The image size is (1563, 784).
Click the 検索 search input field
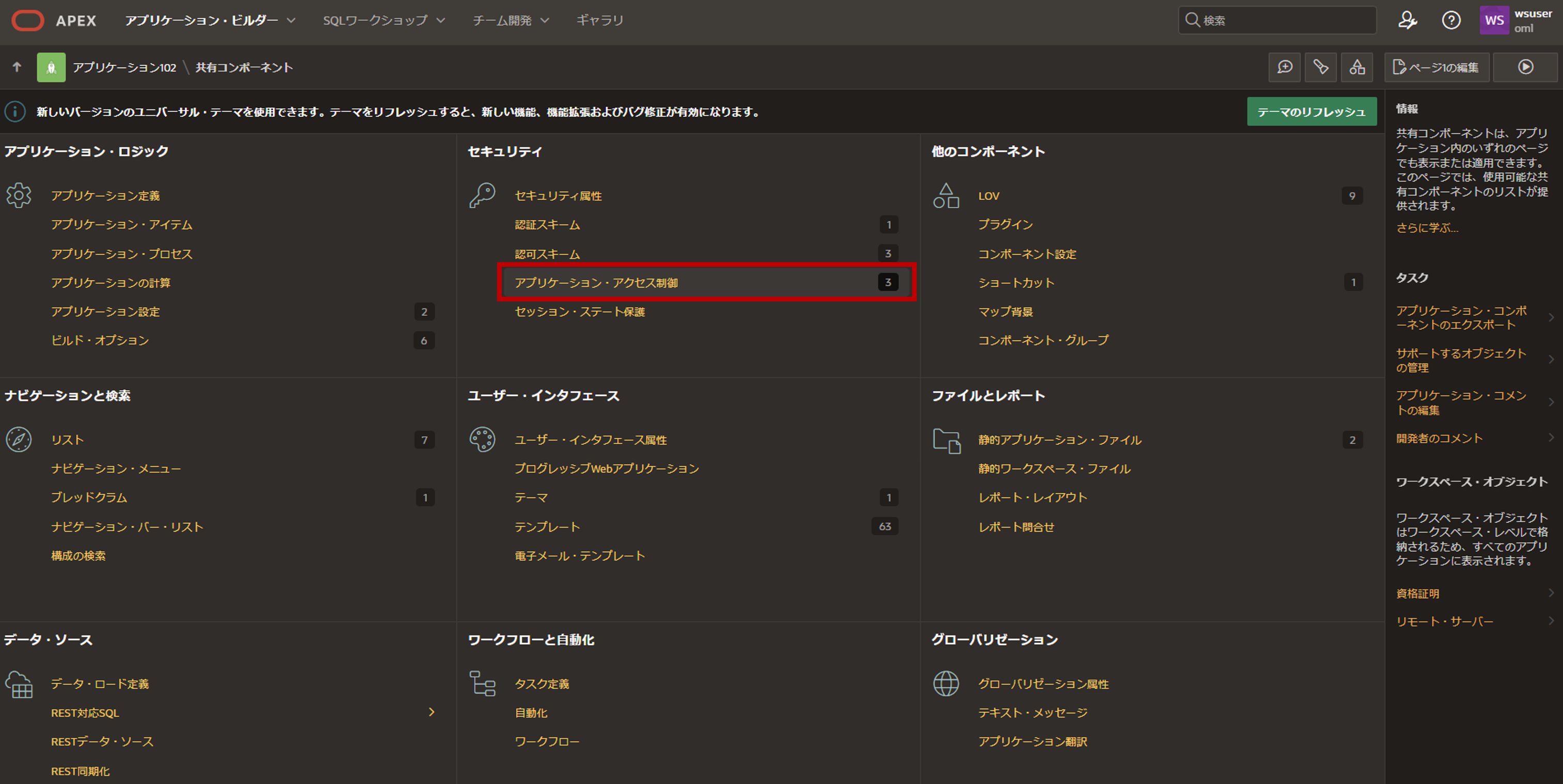[1286, 21]
